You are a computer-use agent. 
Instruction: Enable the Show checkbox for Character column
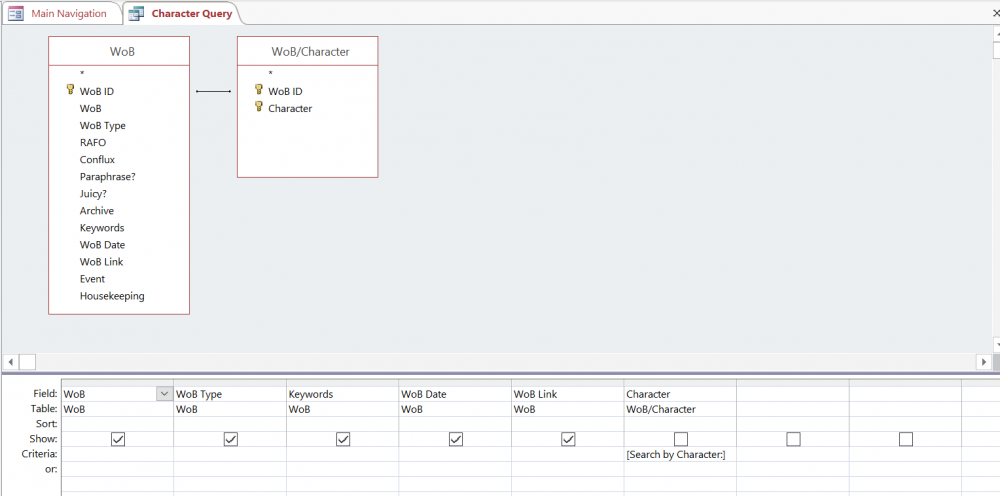680,439
